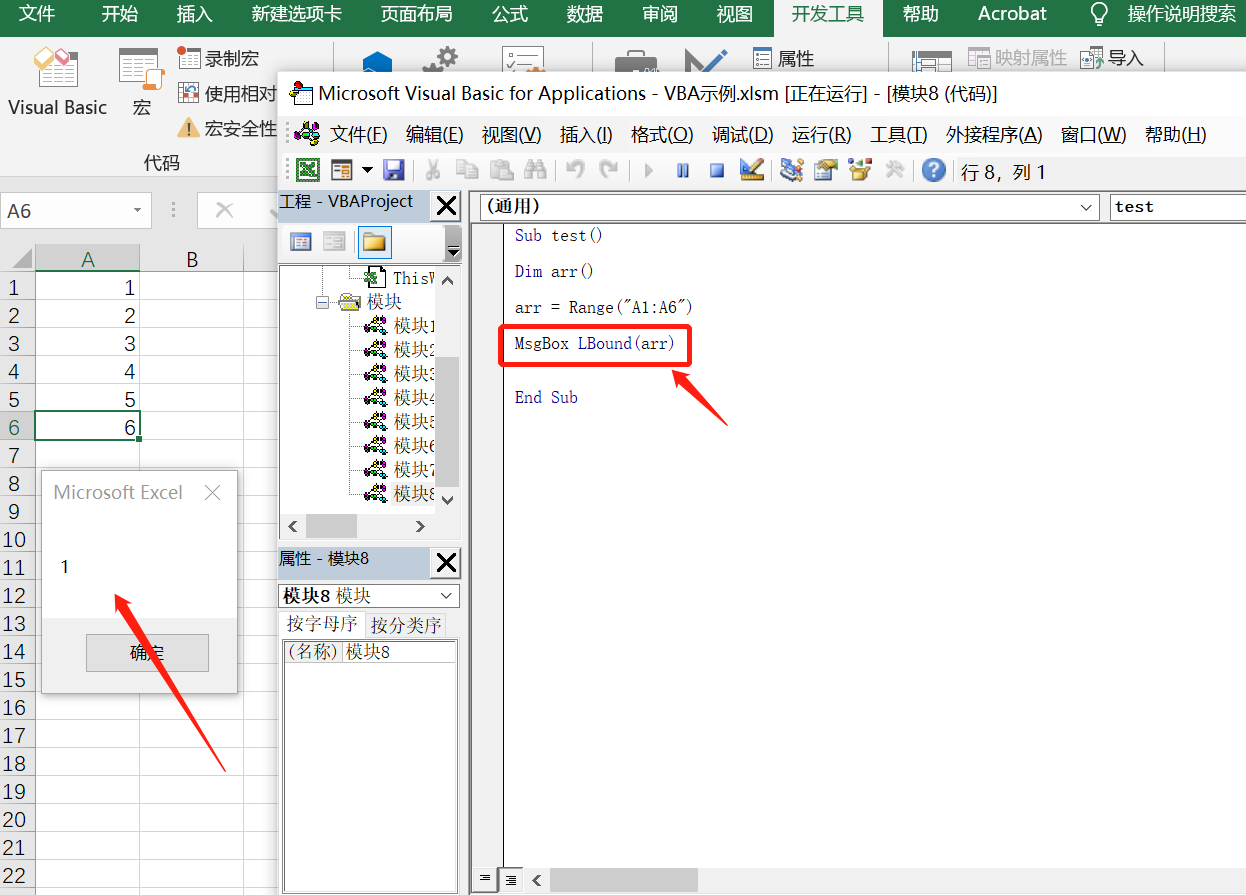Click the blue Help question mark icon

934,170
